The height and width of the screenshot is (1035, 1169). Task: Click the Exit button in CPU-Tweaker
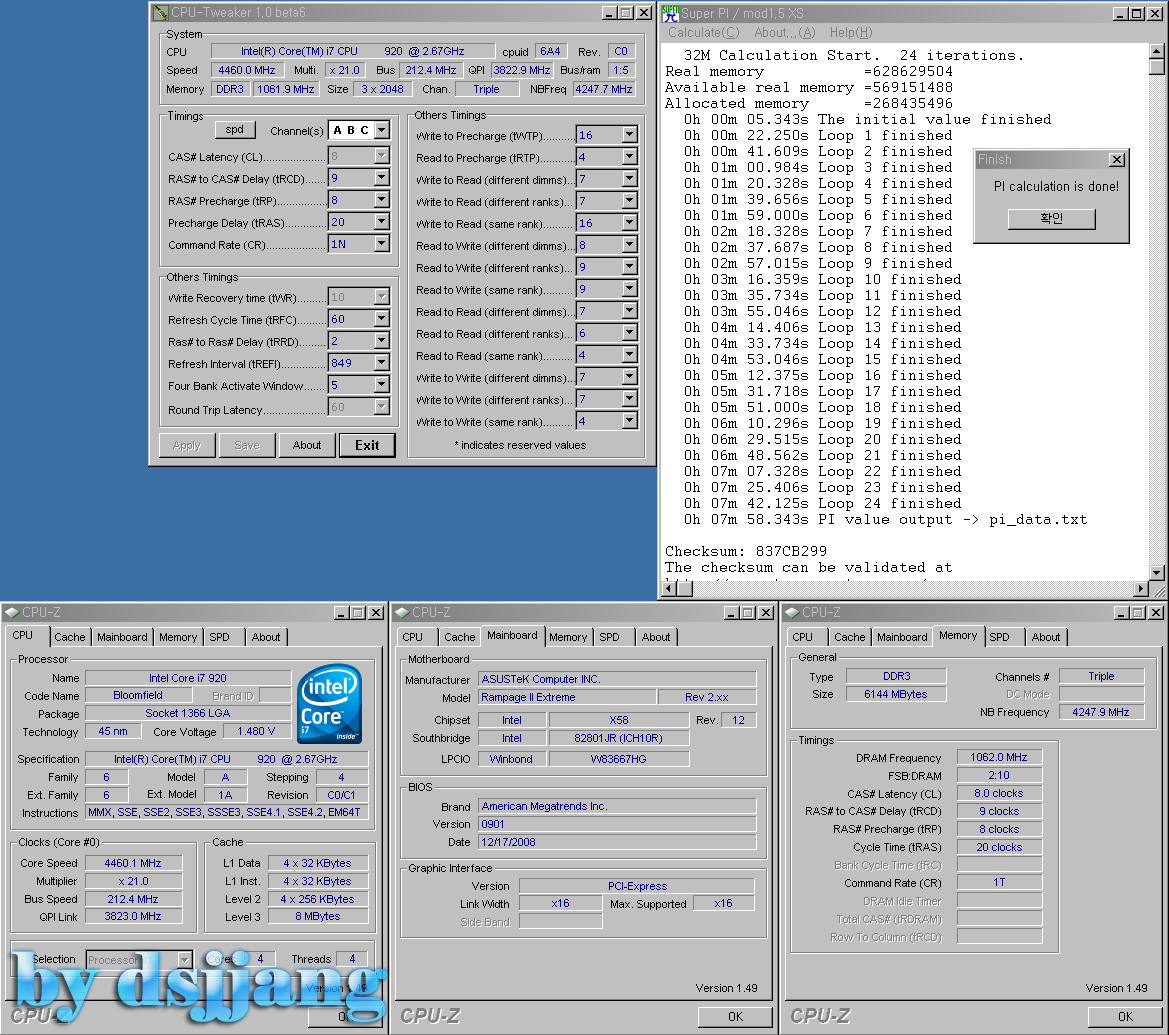(x=367, y=445)
